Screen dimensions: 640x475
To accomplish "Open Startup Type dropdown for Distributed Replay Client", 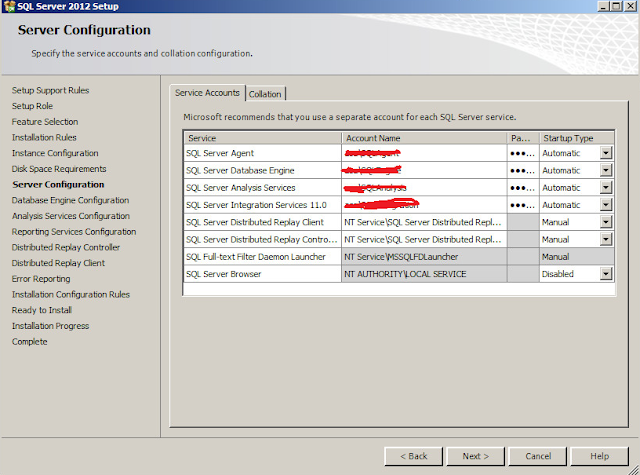I will pos(606,222).
